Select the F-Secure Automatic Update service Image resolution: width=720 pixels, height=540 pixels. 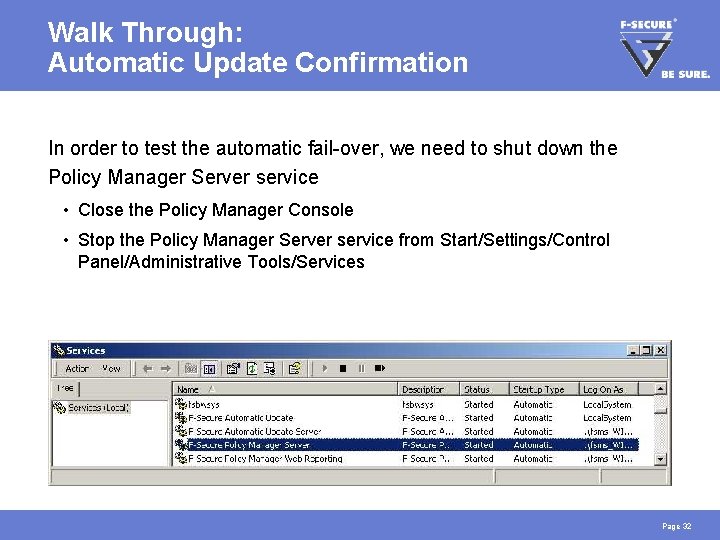406,418
